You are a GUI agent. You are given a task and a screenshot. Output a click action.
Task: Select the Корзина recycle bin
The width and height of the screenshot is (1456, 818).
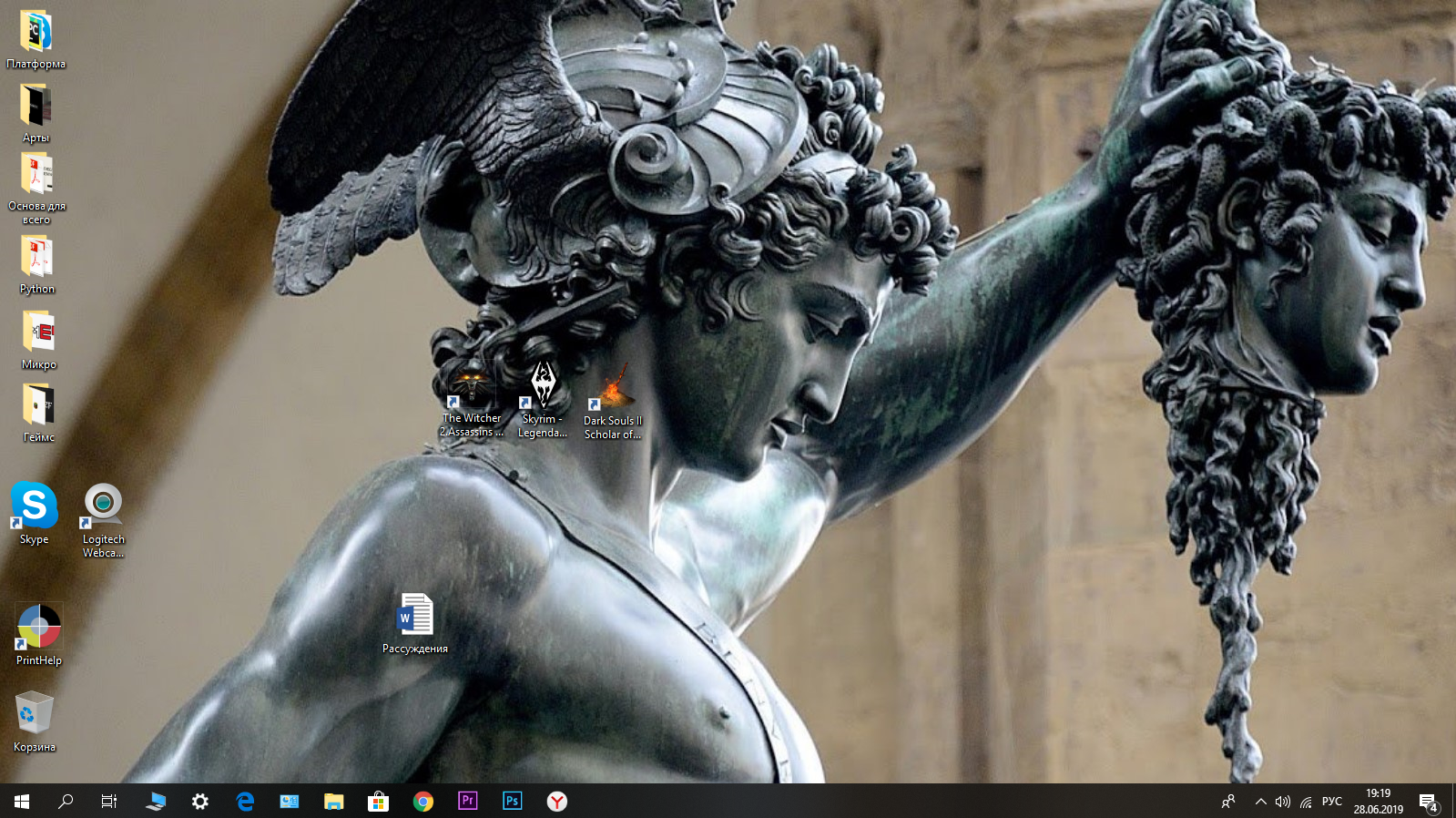(35, 721)
